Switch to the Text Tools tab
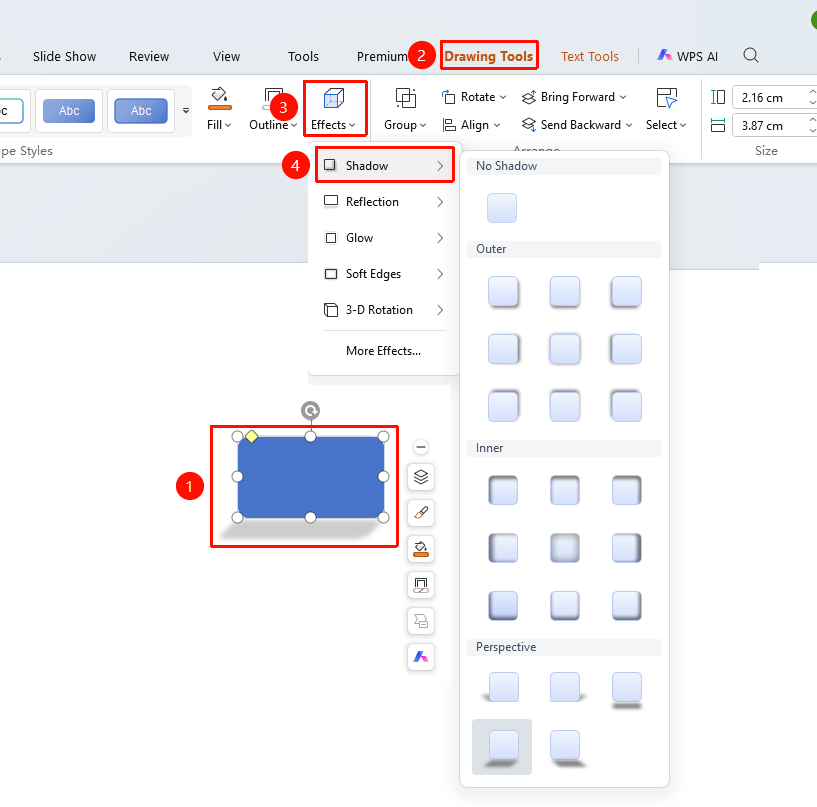The image size is (817, 807). tap(590, 56)
